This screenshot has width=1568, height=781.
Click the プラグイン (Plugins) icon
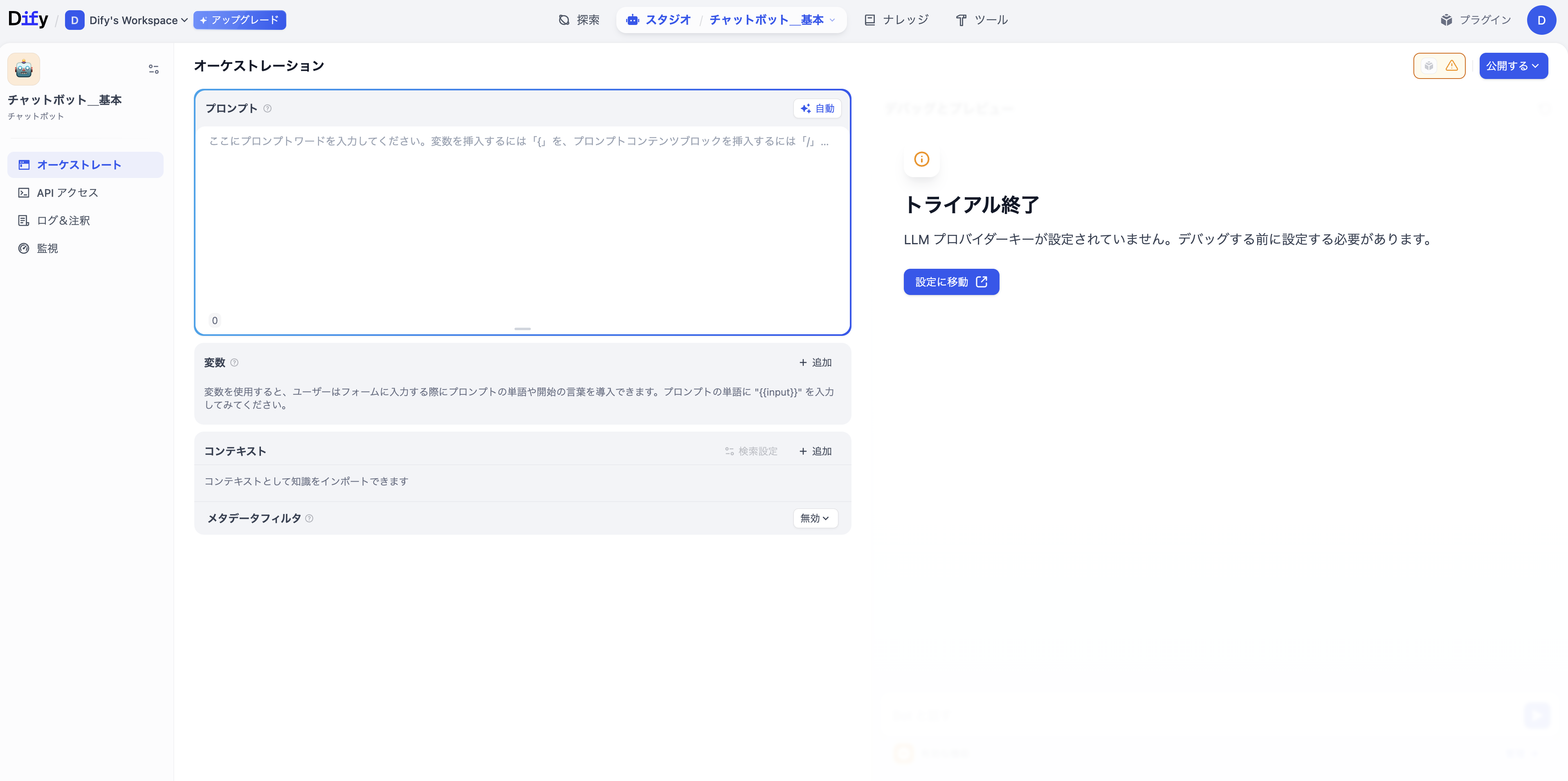click(1447, 20)
